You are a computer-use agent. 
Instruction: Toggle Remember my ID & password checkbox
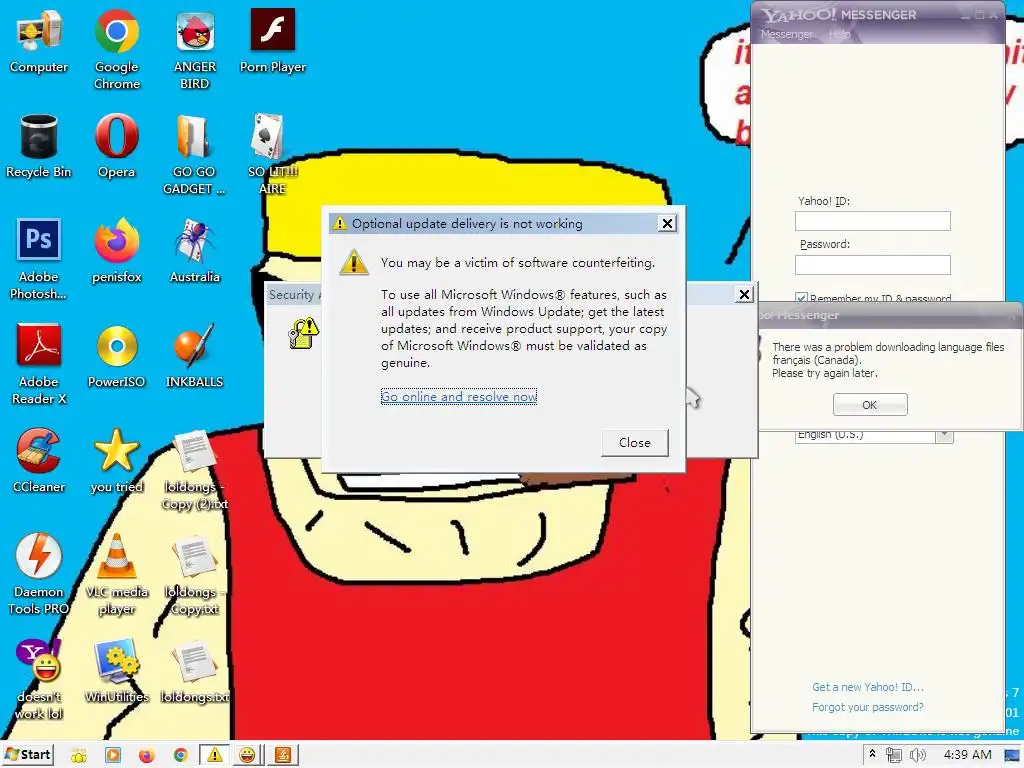pyautogui.click(x=801, y=298)
